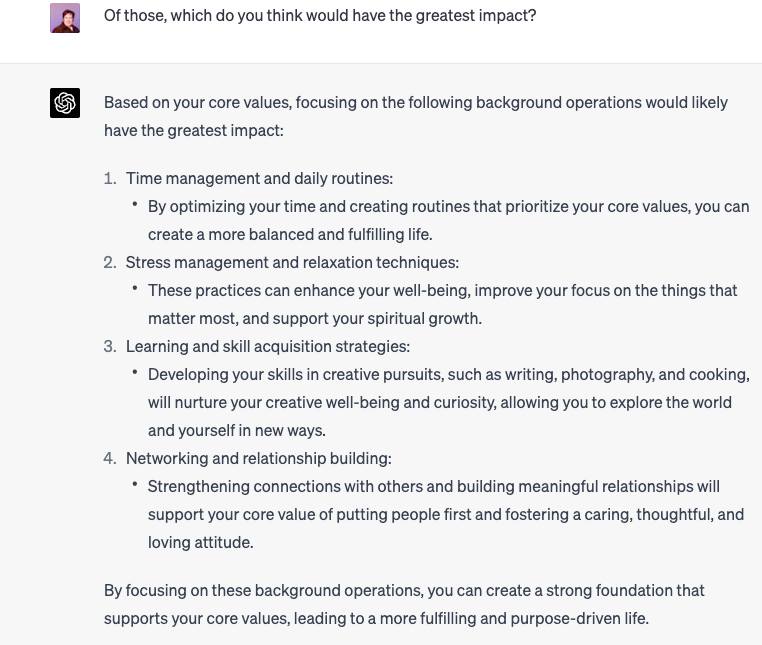Select 'Stress management and relaxation techniques' heading

(x=292, y=262)
